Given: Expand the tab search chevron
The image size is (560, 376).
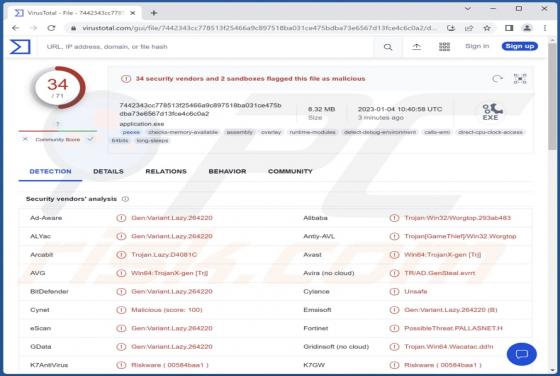Looking at the screenshot, I should 468,8.
